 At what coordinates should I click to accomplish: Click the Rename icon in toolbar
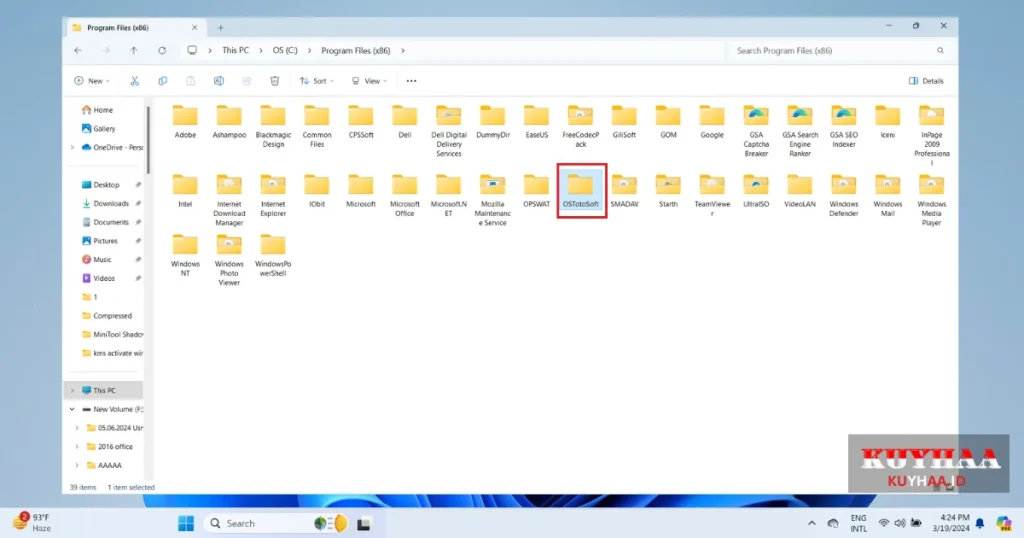pos(219,81)
